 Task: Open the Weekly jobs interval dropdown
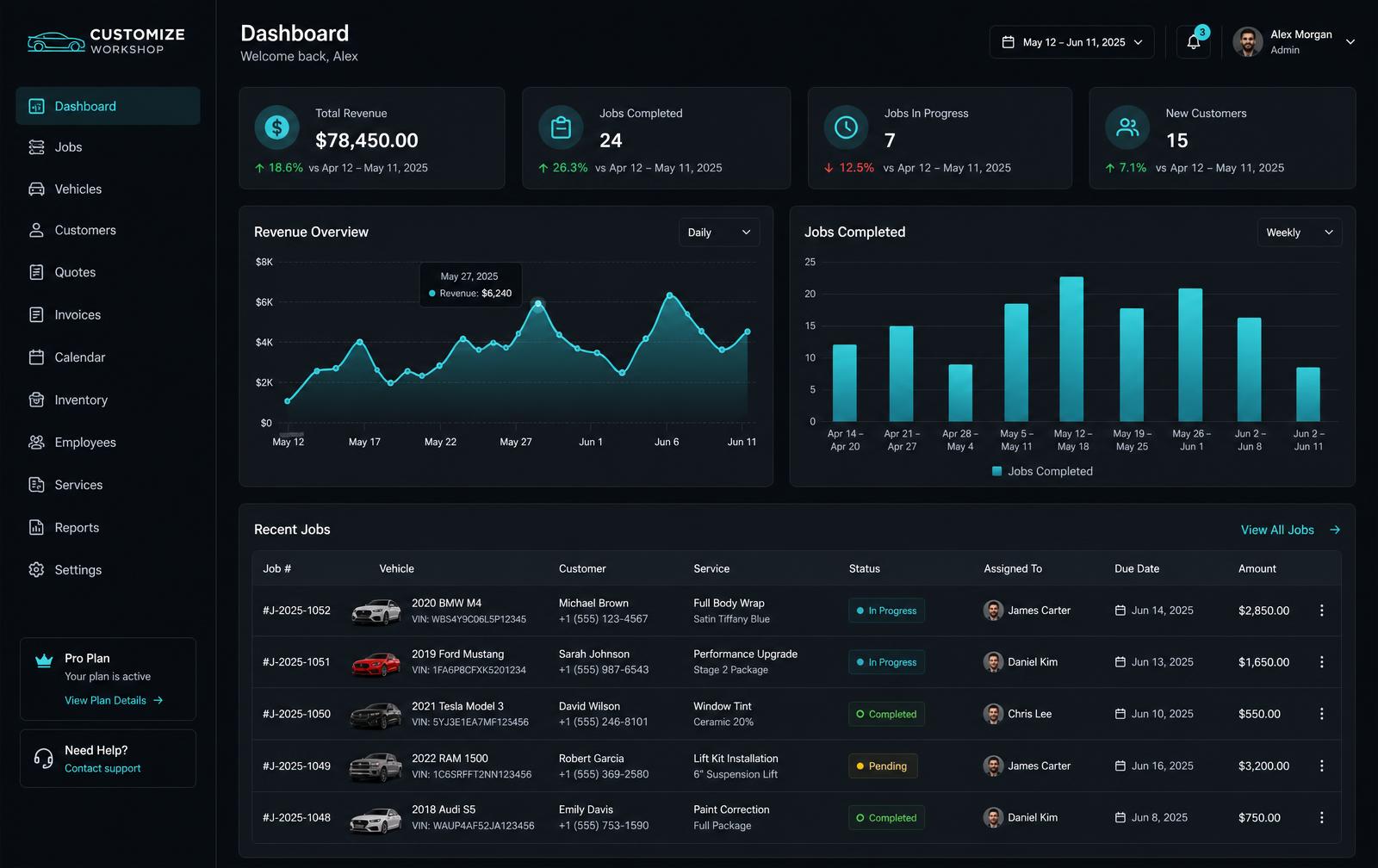click(1300, 232)
